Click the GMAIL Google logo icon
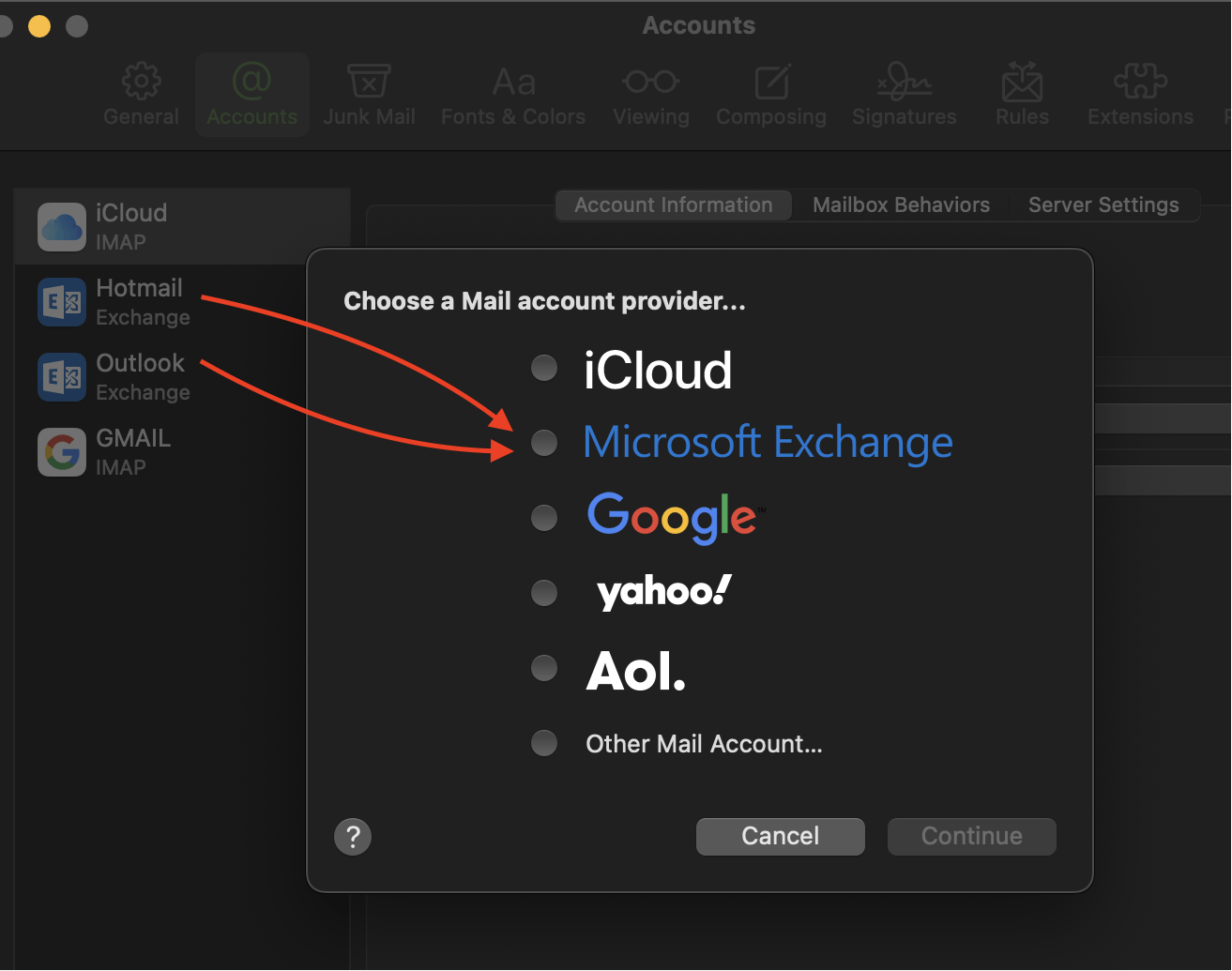Viewport: 1232px width, 971px height. click(x=62, y=452)
